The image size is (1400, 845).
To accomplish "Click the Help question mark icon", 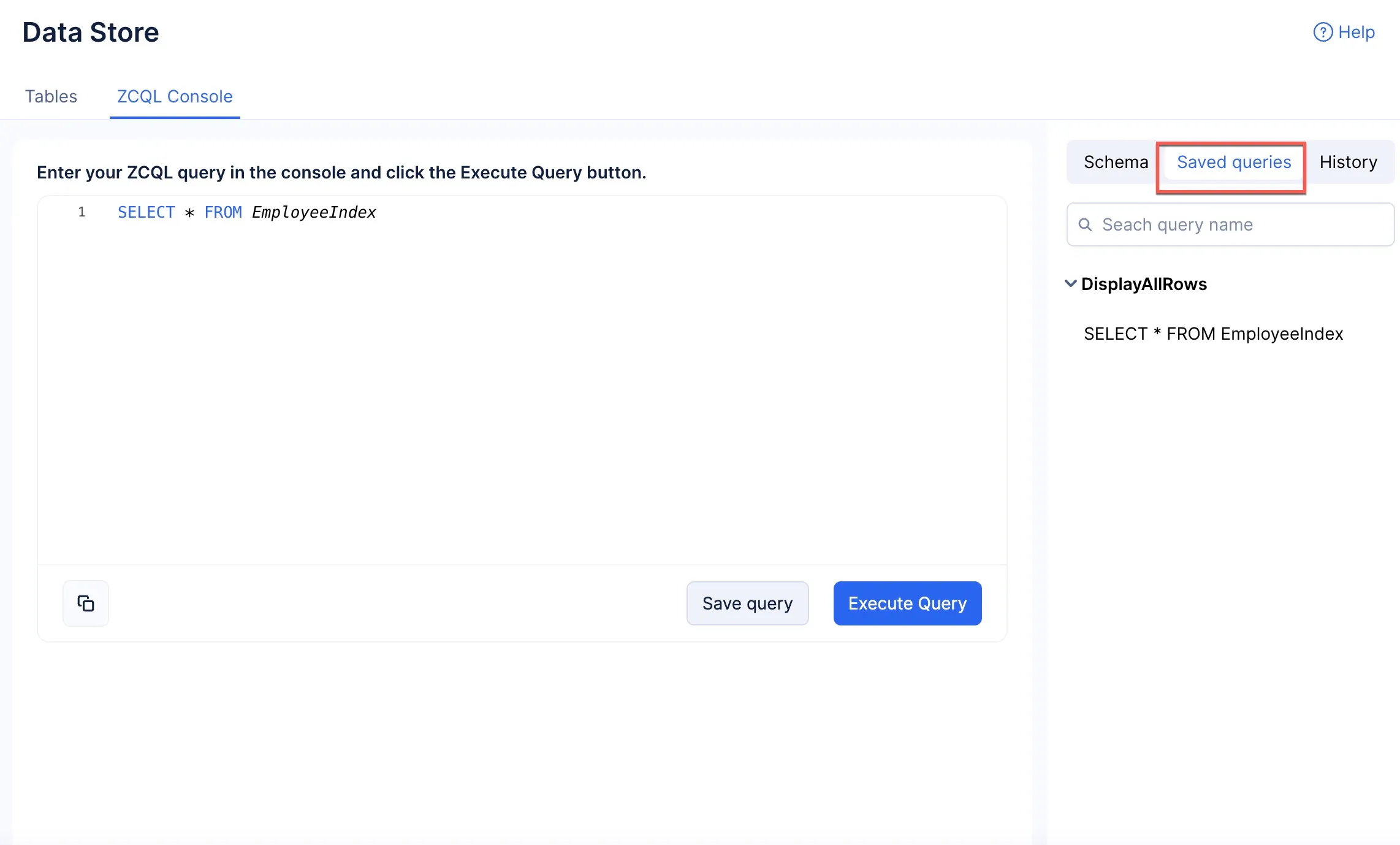I will tap(1323, 32).
